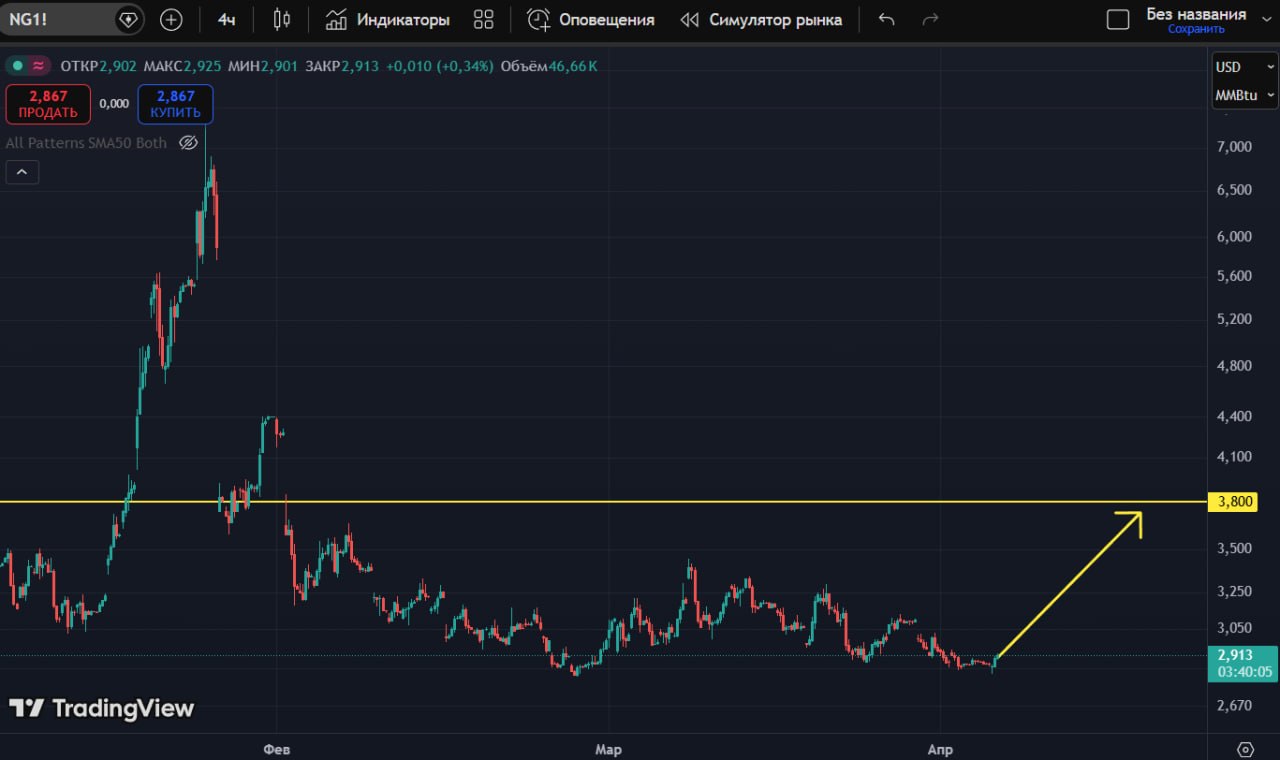1280x760 pixels.
Task: Undo the last chart action
Action: [886, 19]
